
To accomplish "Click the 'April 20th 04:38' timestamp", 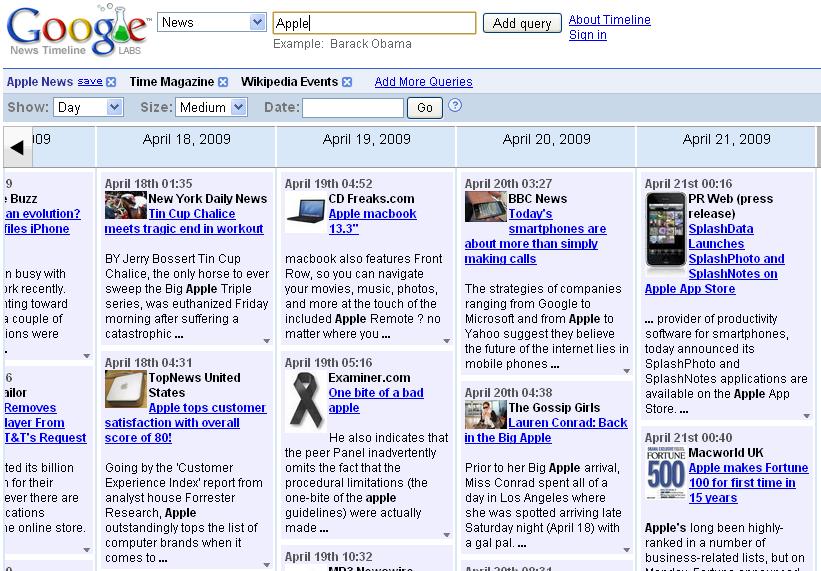I will click(508, 393).
